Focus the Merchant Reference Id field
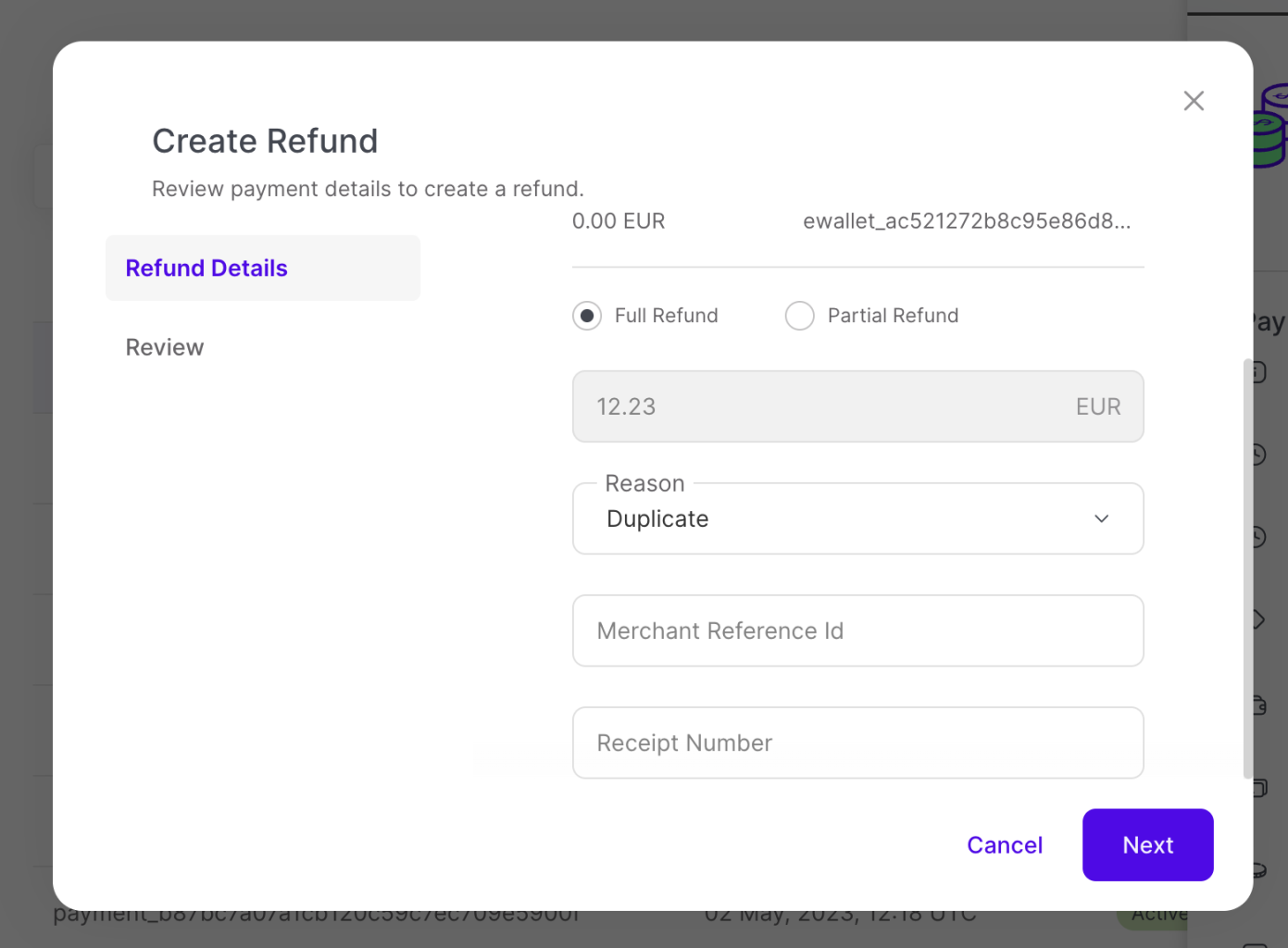The image size is (1288, 948). pyautogui.click(x=857, y=630)
